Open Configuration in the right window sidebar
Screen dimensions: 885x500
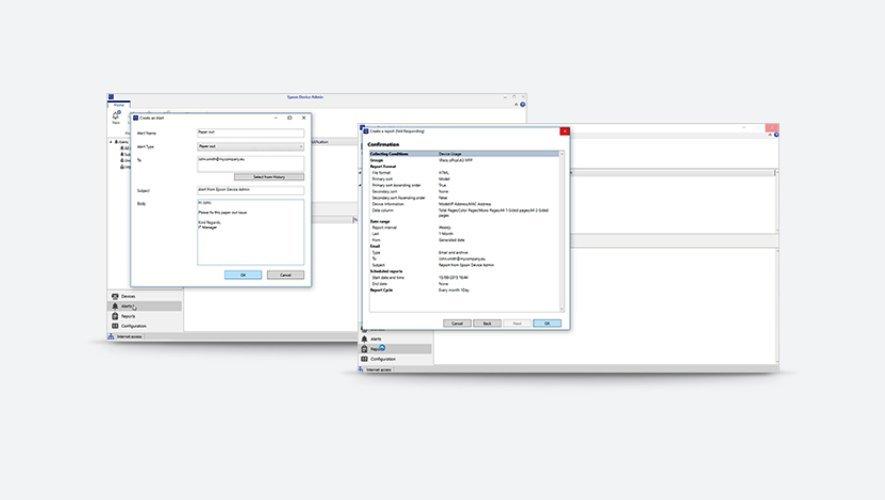(381, 359)
